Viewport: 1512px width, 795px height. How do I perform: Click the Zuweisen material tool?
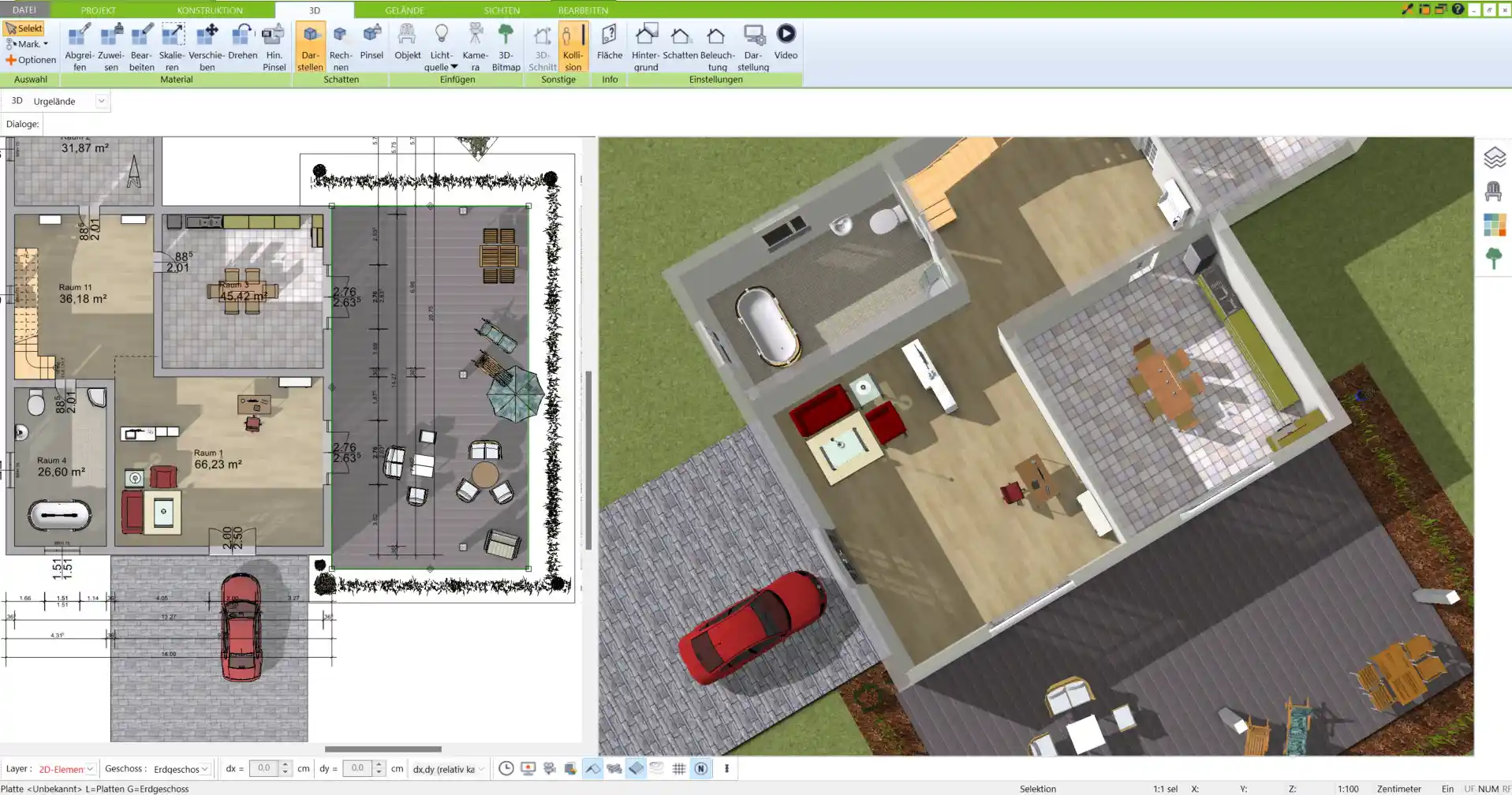[x=110, y=47]
